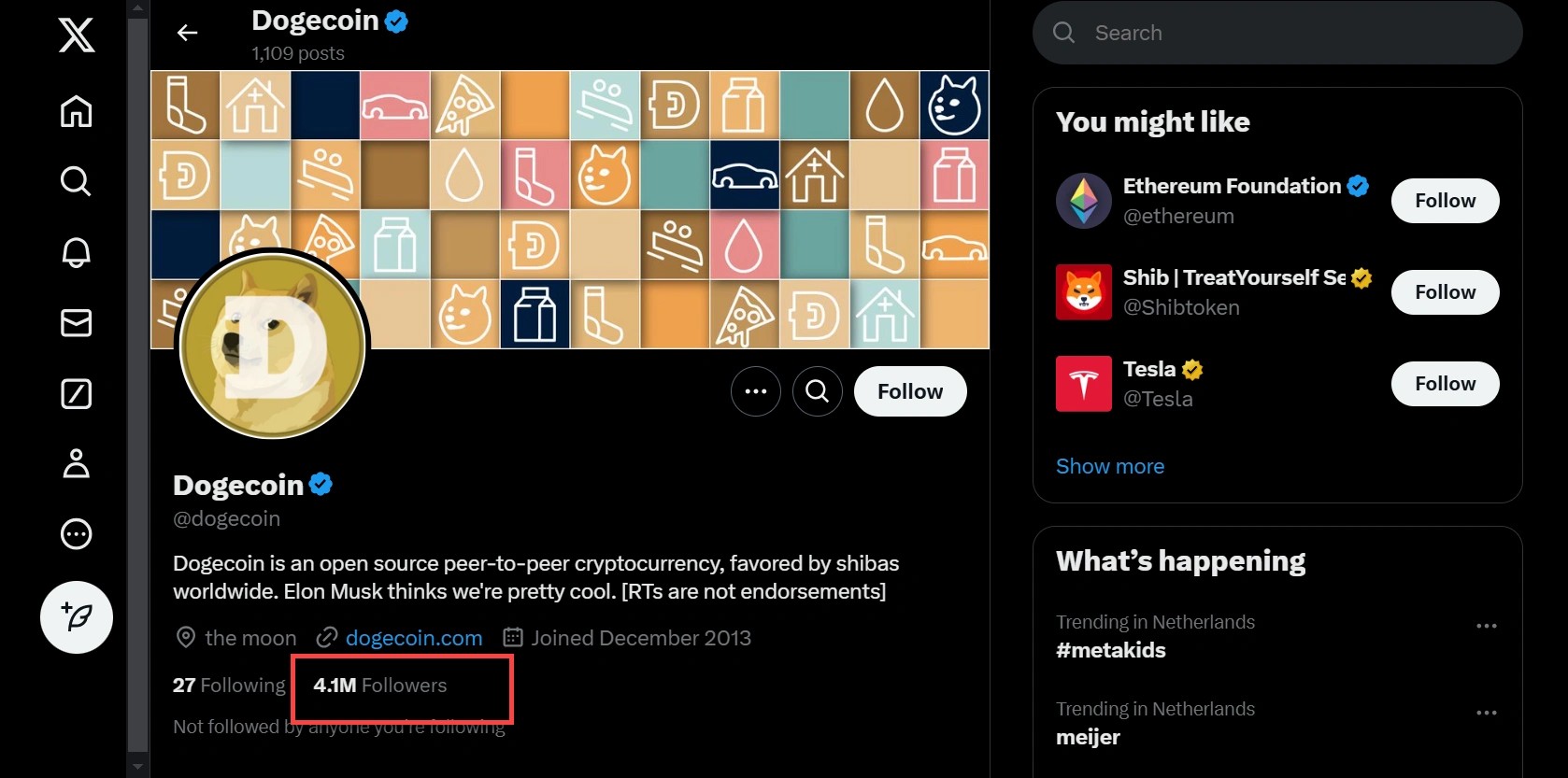The width and height of the screenshot is (1568, 778).
Task: Follow the Dogecoin profile
Action: coord(910,391)
